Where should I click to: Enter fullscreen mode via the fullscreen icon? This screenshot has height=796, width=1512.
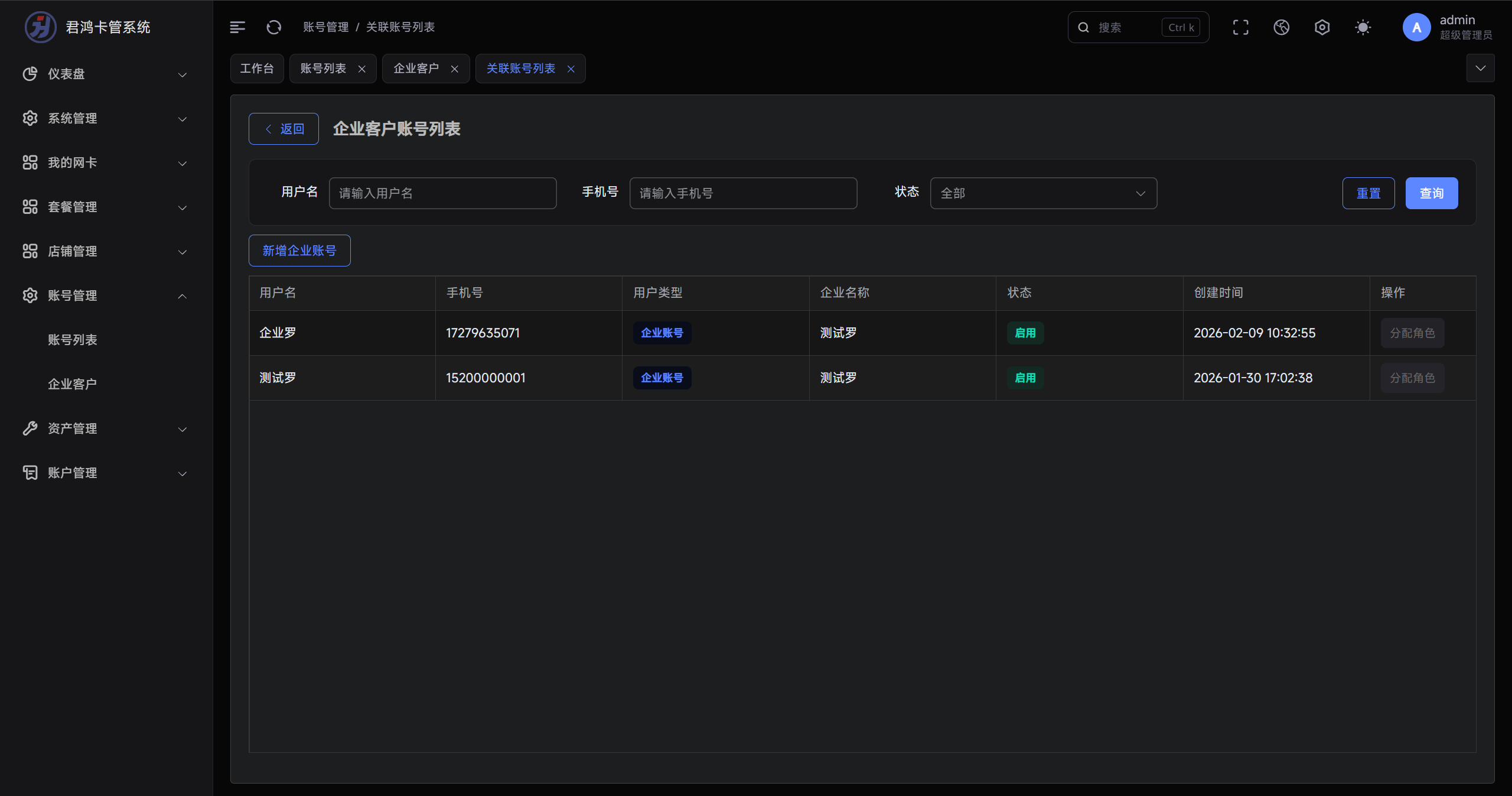point(1240,27)
